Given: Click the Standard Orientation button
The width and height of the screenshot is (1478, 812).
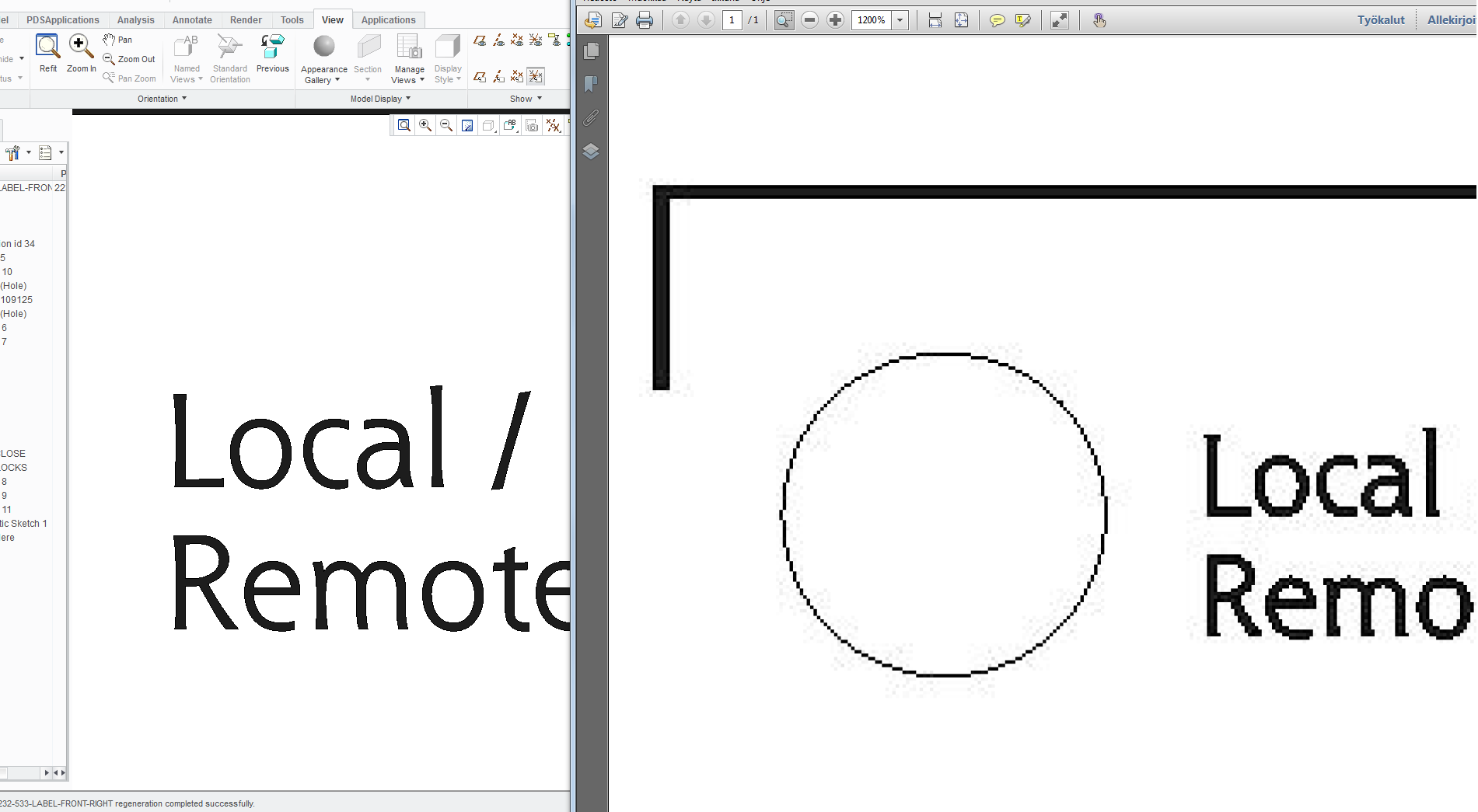Looking at the screenshot, I should pos(230,59).
